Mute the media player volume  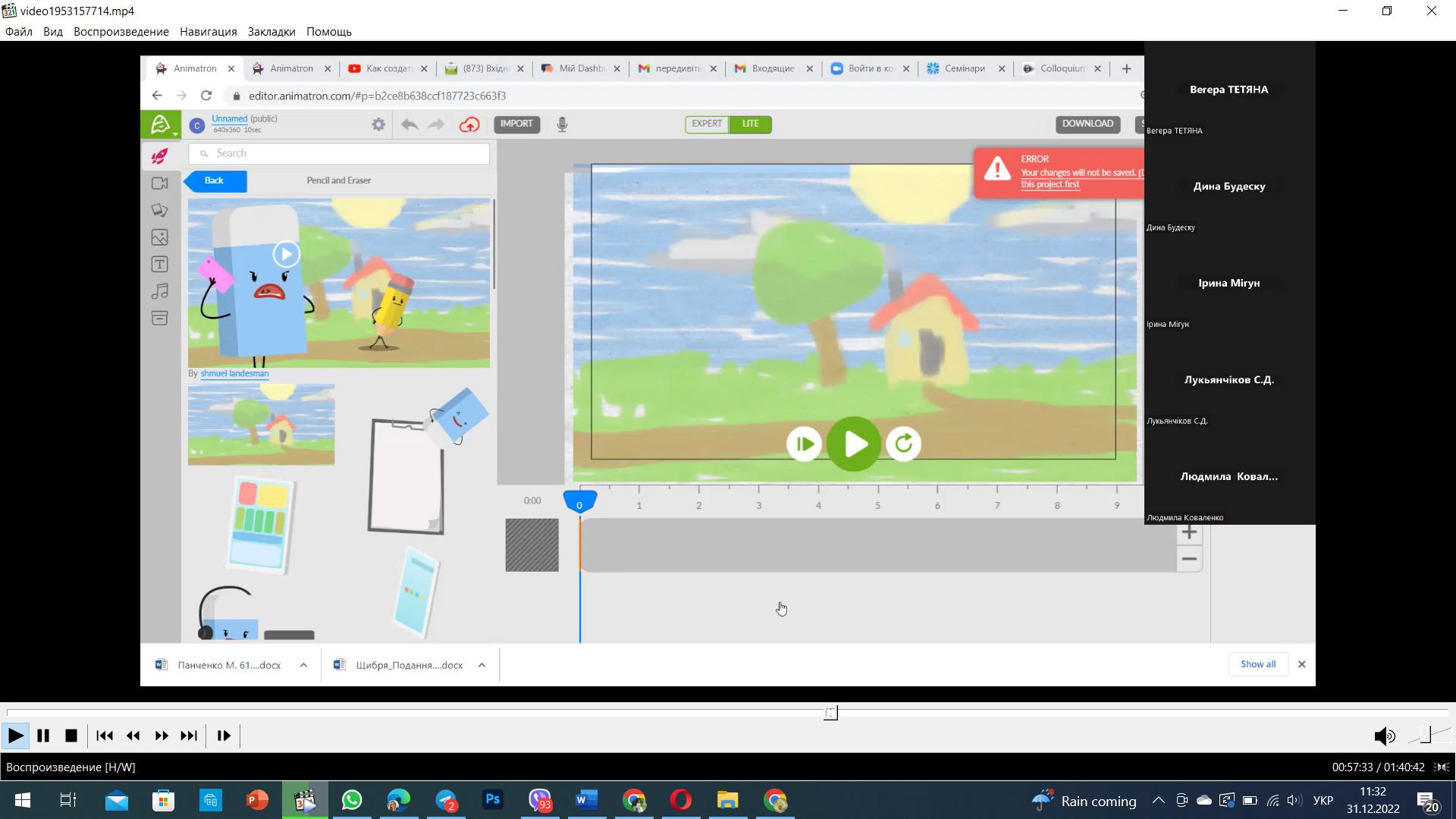pyautogui.click(x=1384, y=736)
